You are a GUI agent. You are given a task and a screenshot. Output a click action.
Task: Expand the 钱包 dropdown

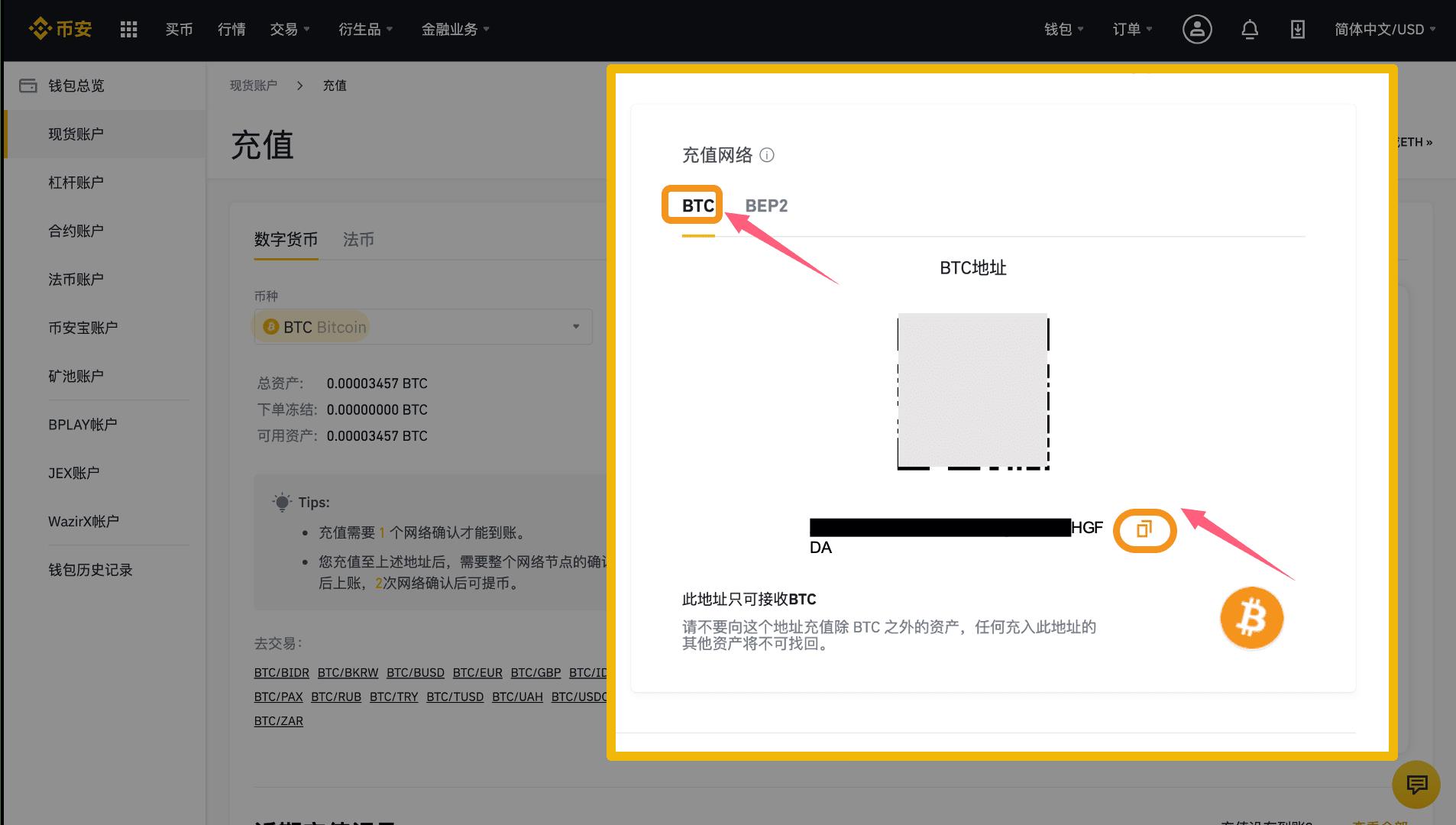pos(1063,29)
